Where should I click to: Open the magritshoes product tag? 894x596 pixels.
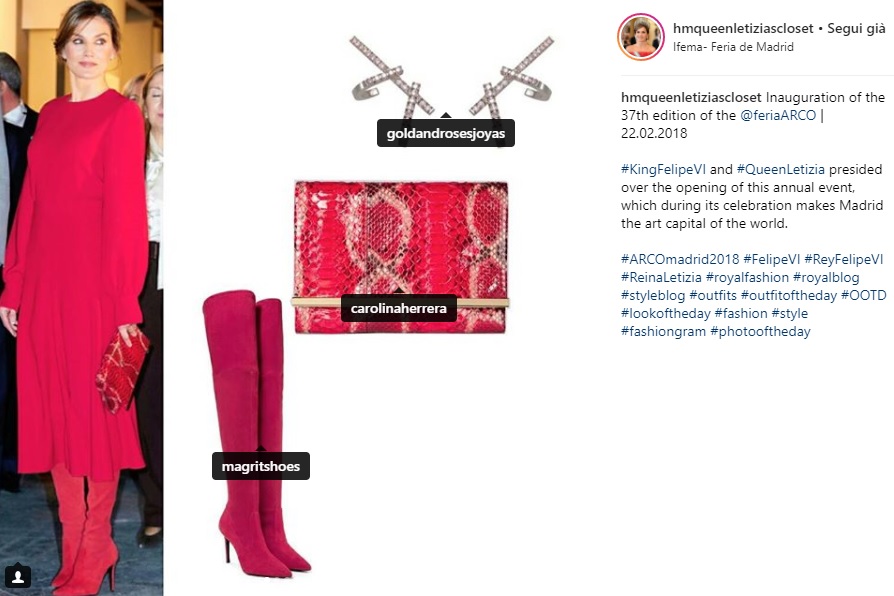261,467
